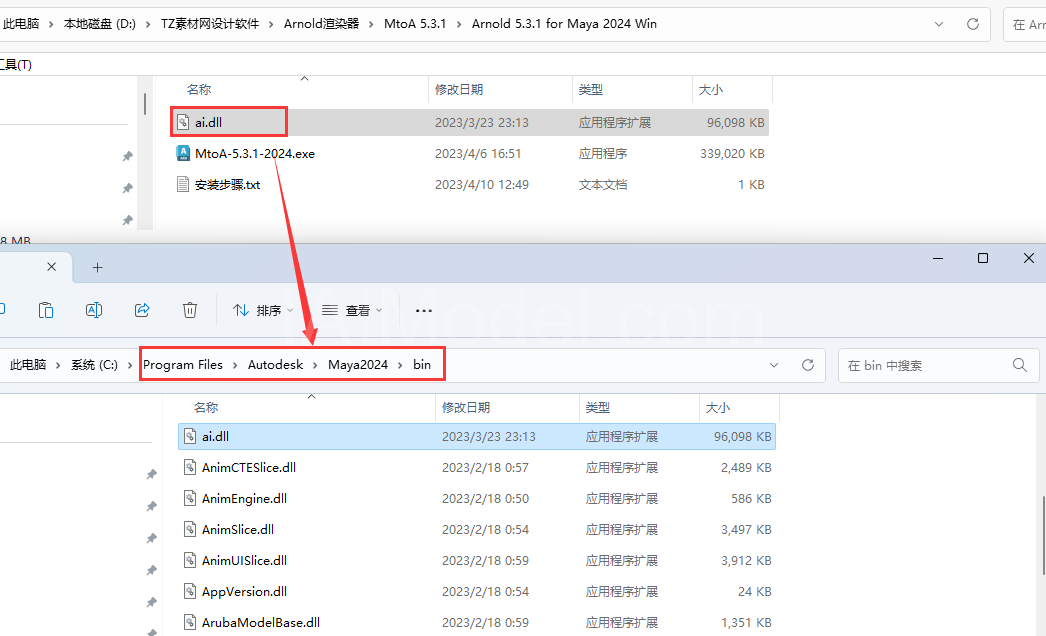The height and width of the screenshot is (636, 1046).
Task: Open a new tab with the plus button
Action: pyautogui.click(x=97, y=268)
